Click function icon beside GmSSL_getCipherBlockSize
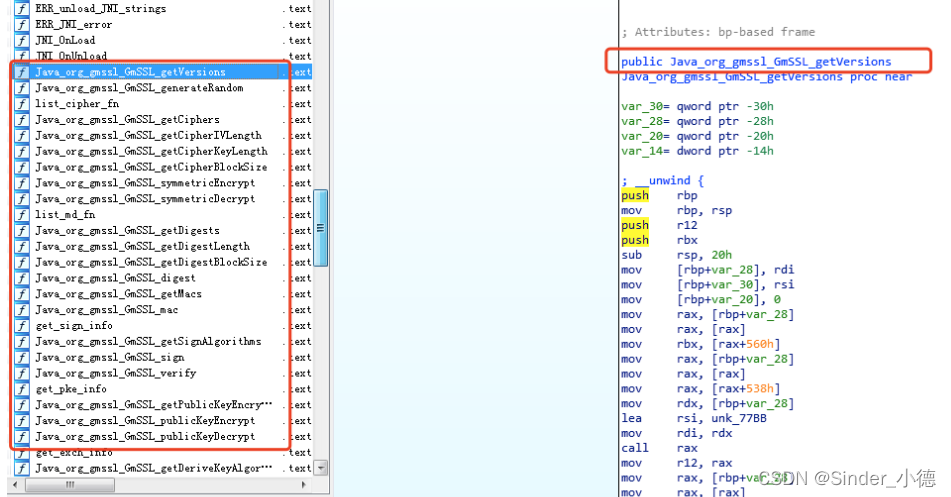The image size is (951, 497). click(22, 167)
